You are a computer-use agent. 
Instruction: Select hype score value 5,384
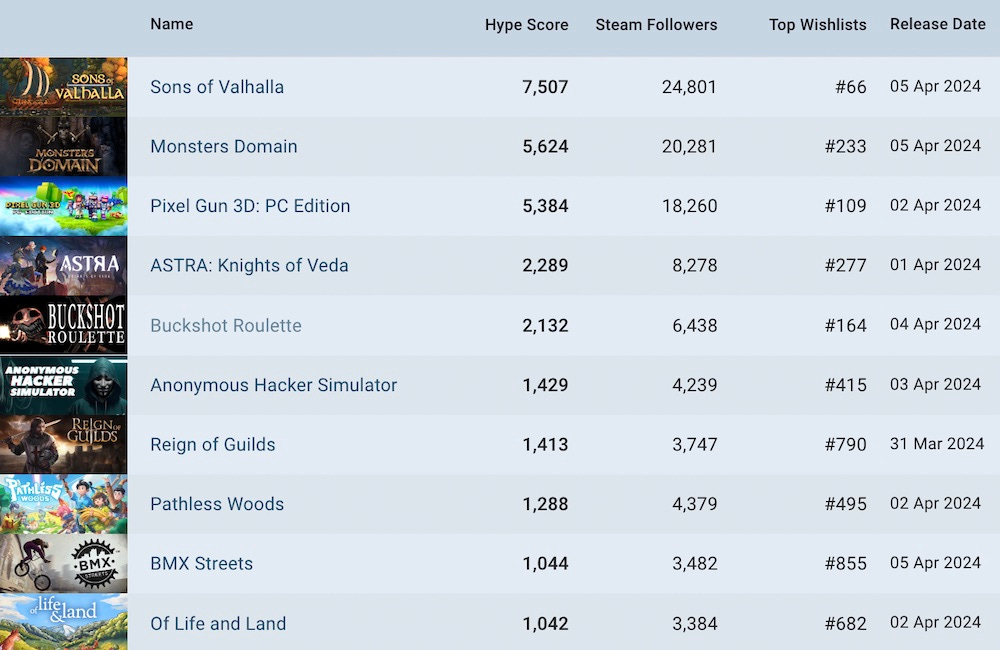pos(545,205)
